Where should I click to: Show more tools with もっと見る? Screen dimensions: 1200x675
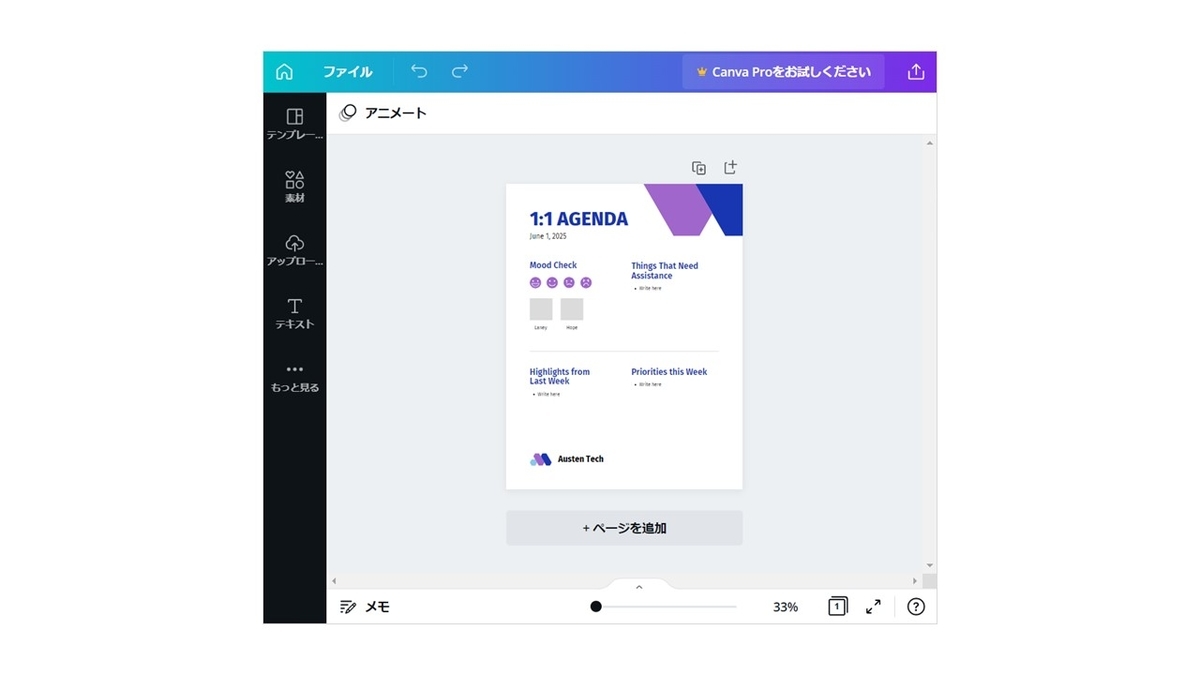[295, 377]
